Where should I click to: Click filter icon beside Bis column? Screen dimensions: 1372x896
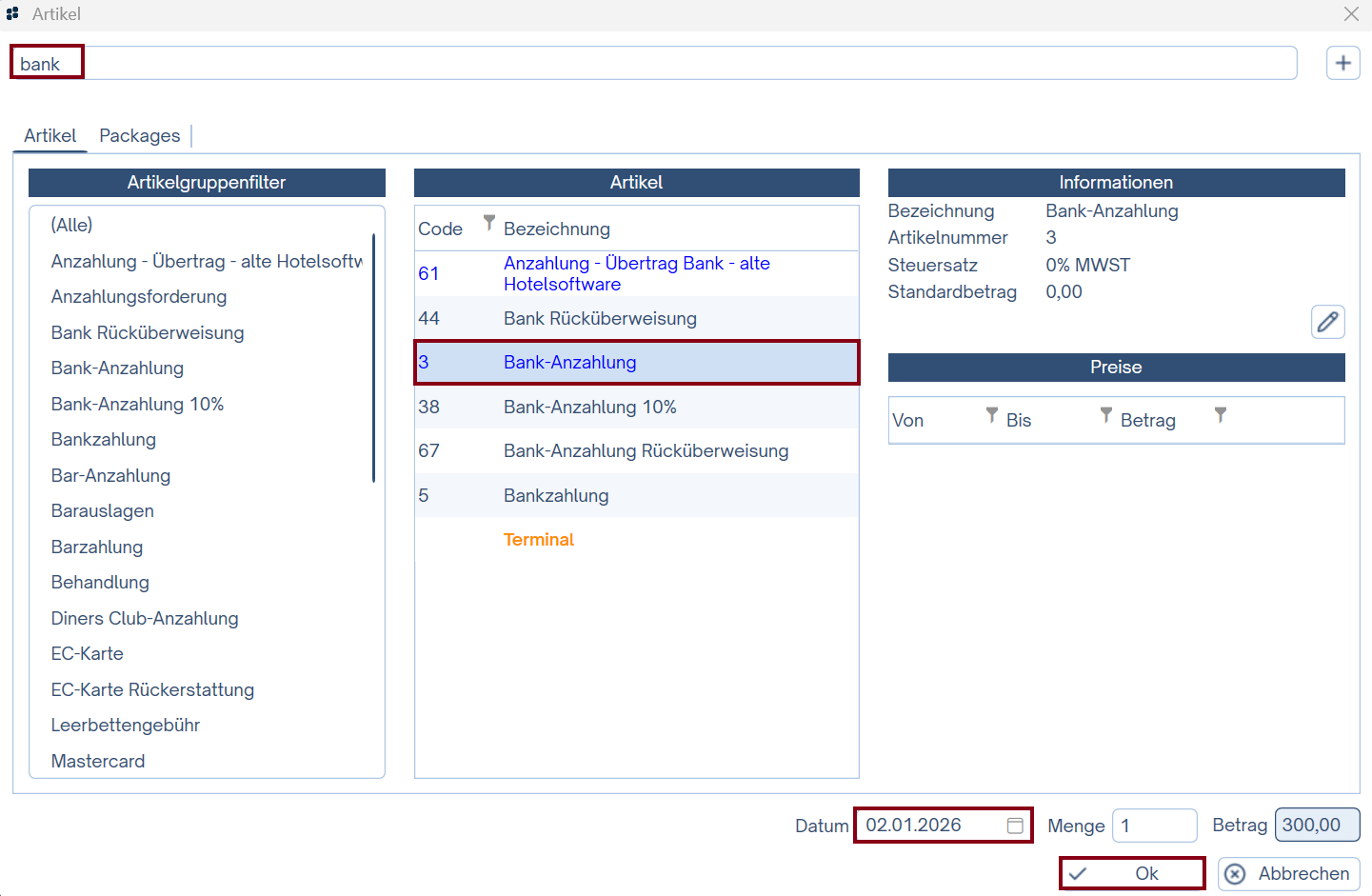1105,415
